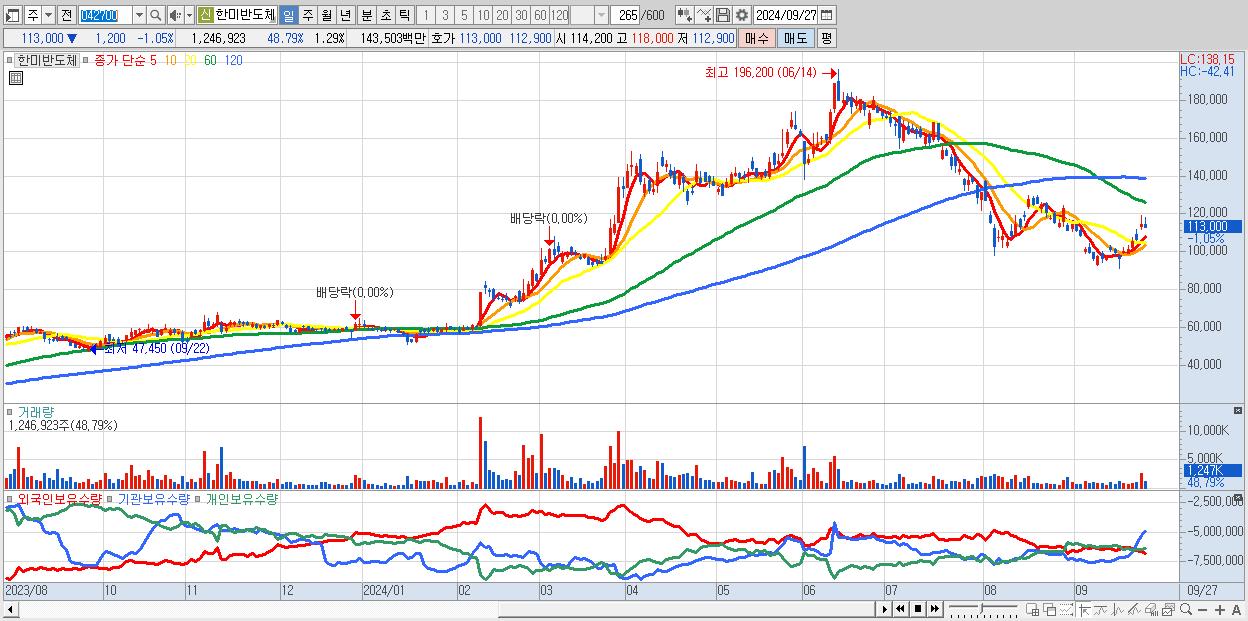Click the zigzag wave tool icon
Image resolution: width=1248 pixels, height=621 pixels.
click(1118, 610)
